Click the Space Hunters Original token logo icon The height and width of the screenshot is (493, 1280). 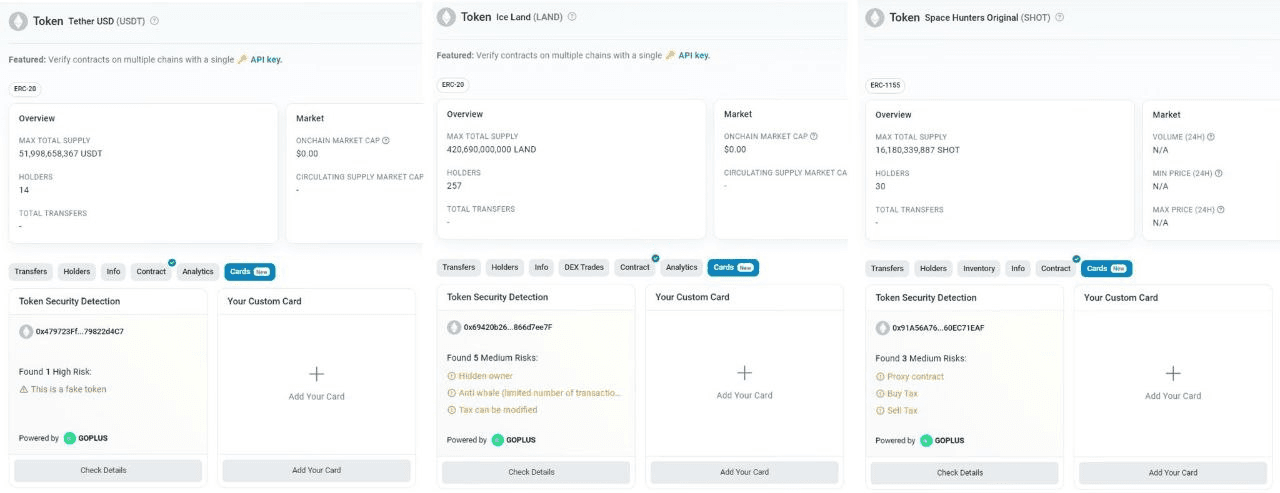[x=875, y=17]
